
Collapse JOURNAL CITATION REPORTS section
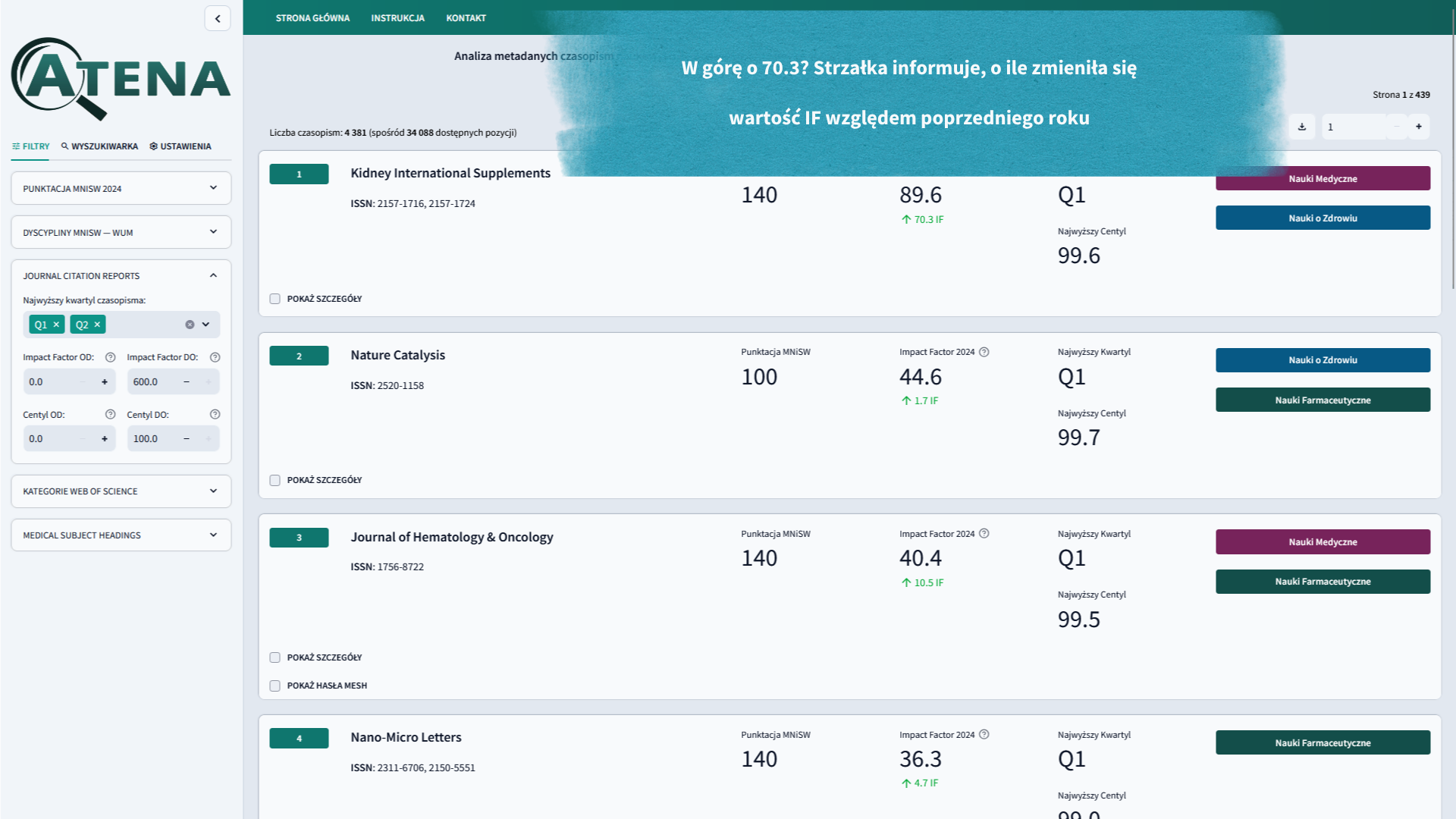point(121,276)
